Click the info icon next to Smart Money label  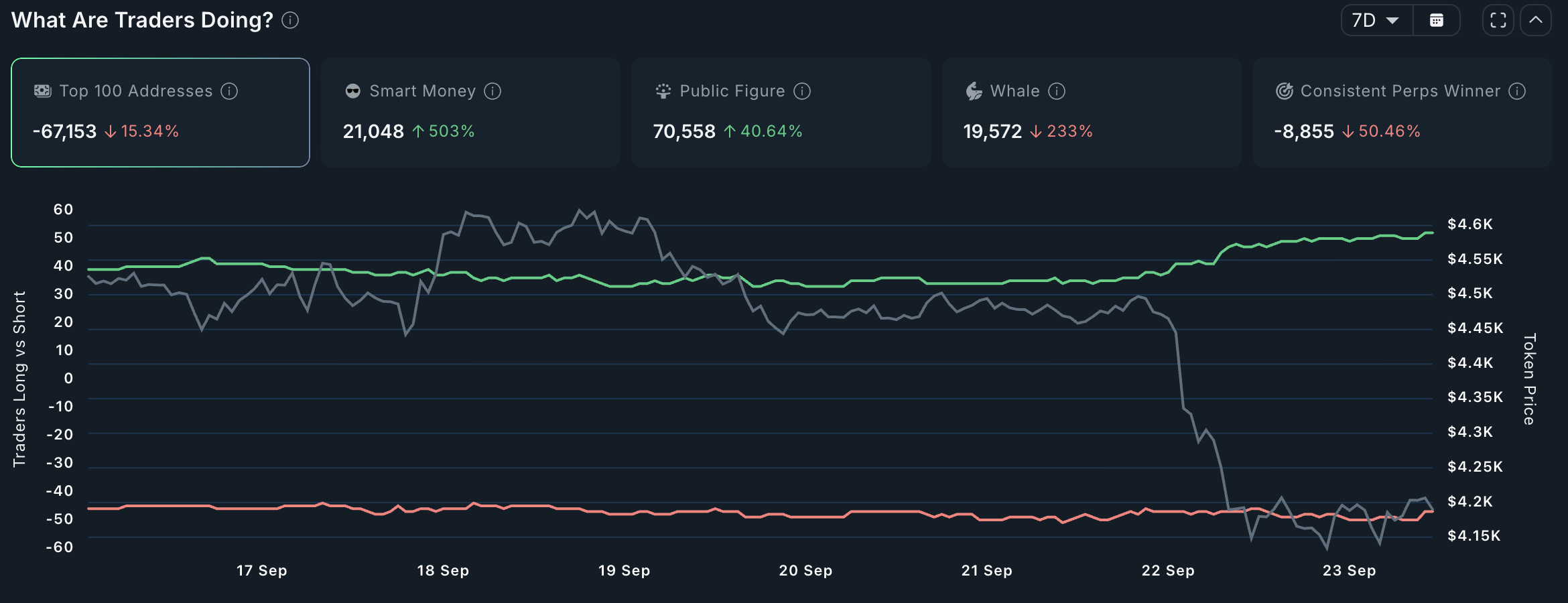pos(494,91)
